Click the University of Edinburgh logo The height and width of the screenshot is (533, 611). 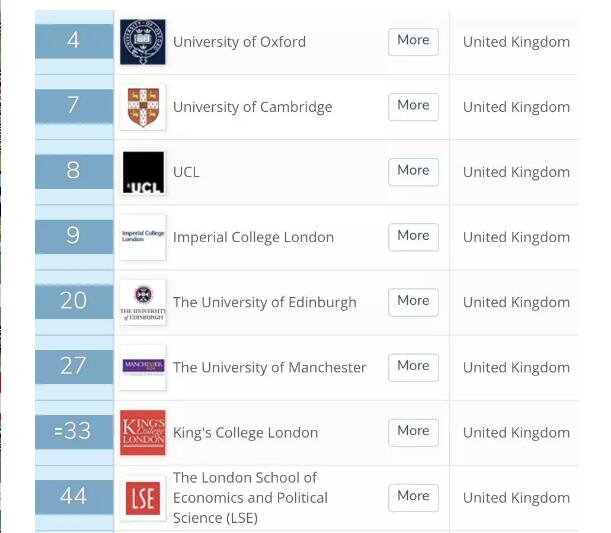point(142,302)
